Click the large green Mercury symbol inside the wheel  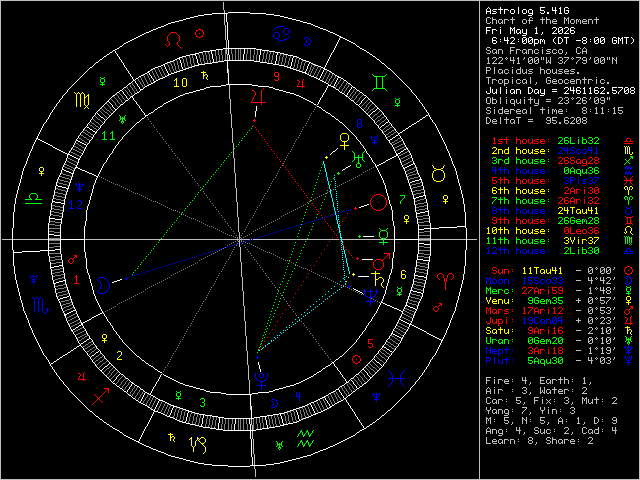(x=384, y=236)
